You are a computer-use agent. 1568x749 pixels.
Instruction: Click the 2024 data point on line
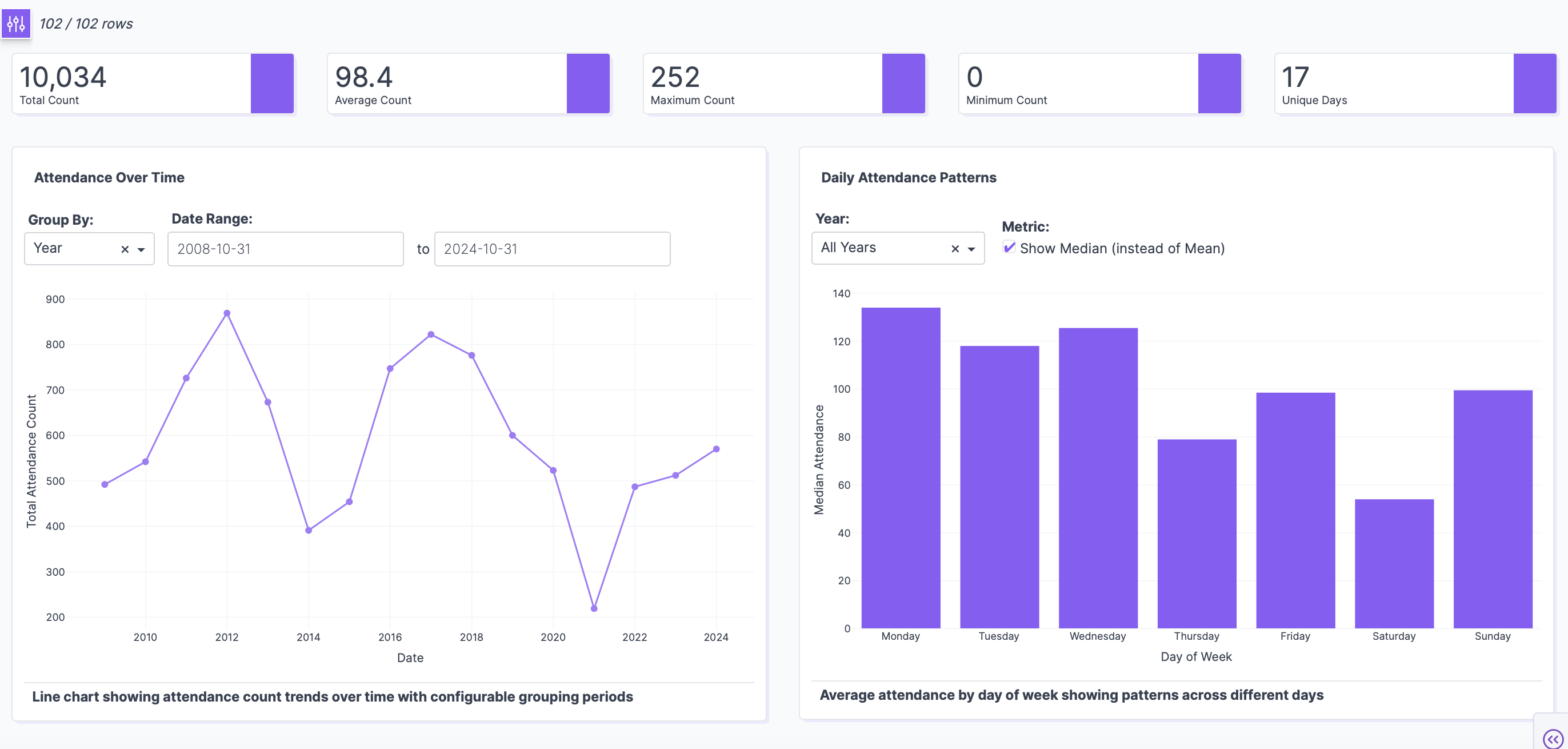716,449
